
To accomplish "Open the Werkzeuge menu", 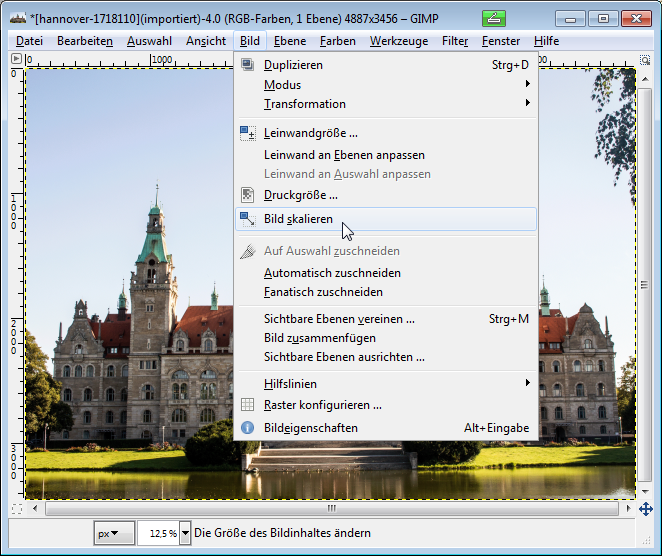I will (398, 41).
